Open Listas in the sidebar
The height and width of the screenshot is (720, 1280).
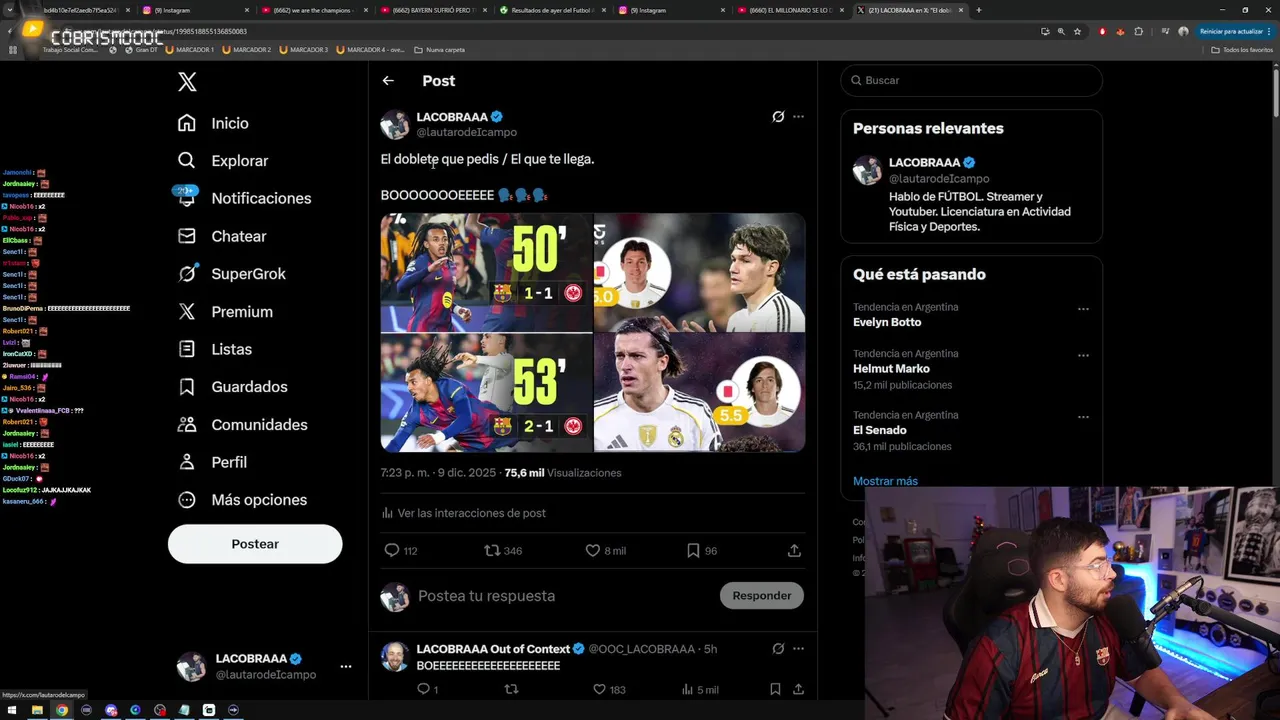(214, 349)
